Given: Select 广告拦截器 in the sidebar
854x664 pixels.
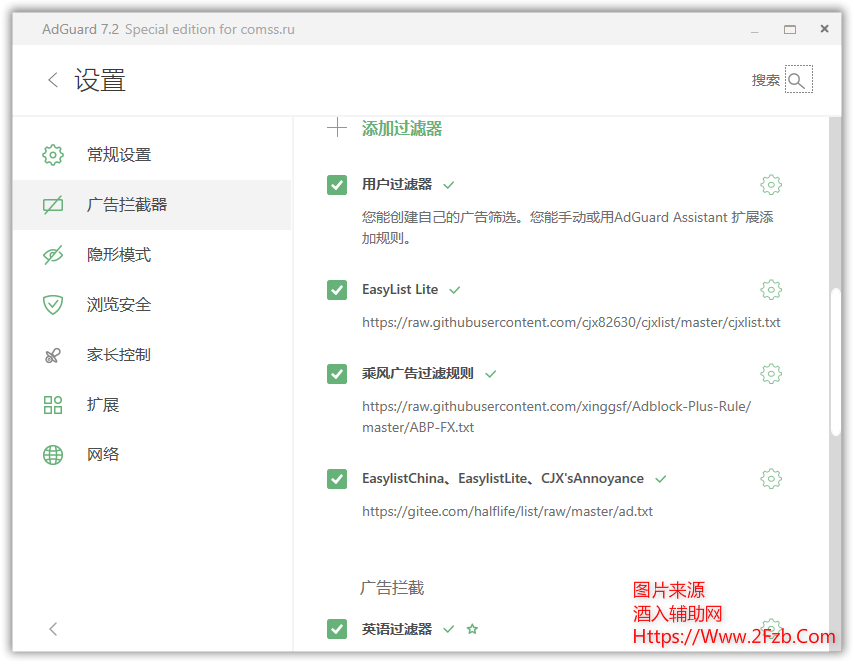Looking at the screenshot, I should click(152, 205).
